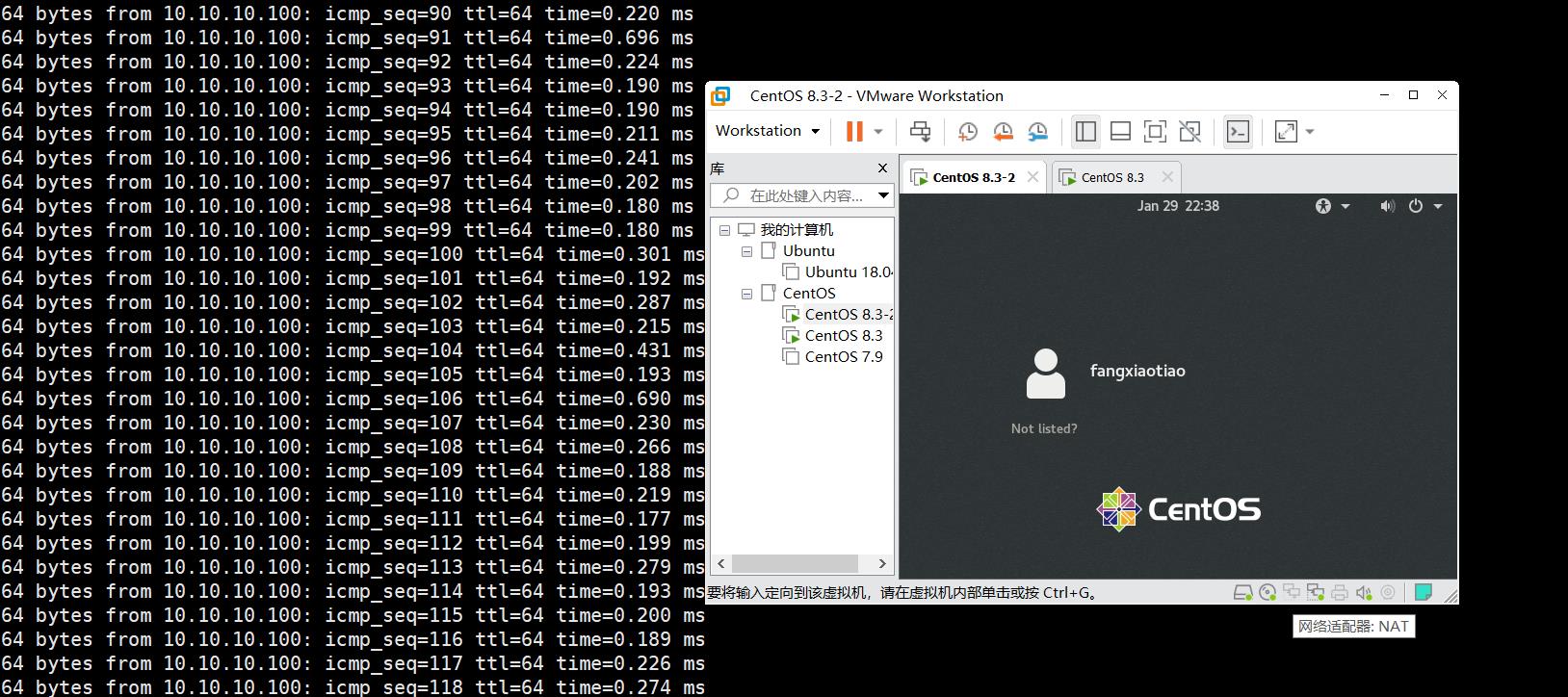
Task: Enter full screen mode icon
Action: pos(1155,131)
